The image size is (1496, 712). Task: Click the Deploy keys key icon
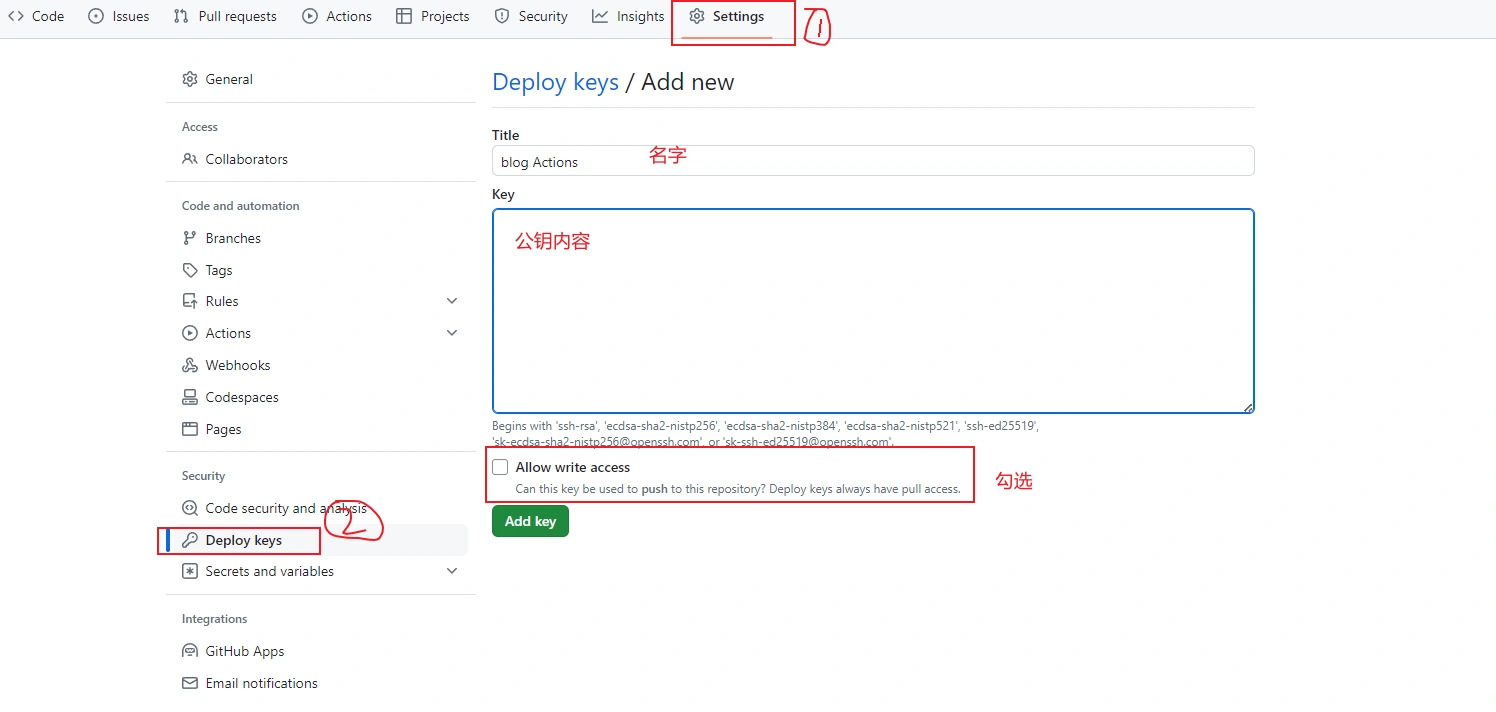tap(190, 540)
